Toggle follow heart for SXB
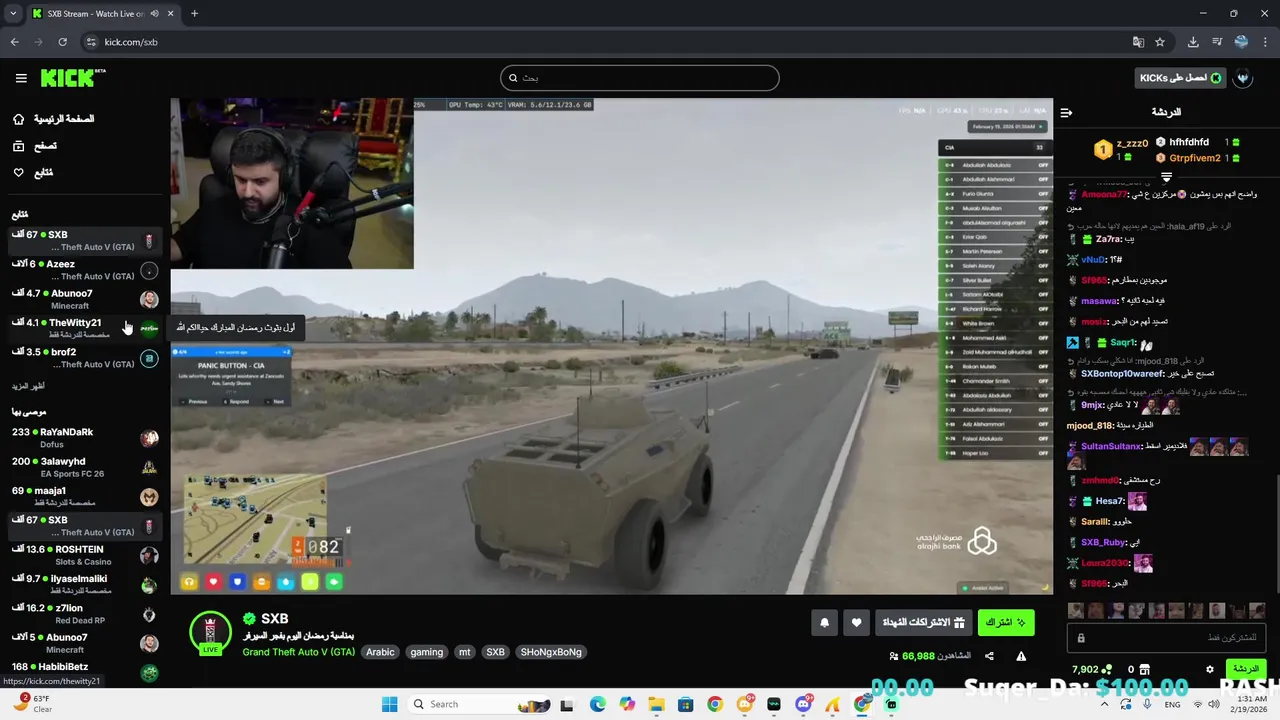Viewport: 1280px width, 720px height. [x=856, y=622]
